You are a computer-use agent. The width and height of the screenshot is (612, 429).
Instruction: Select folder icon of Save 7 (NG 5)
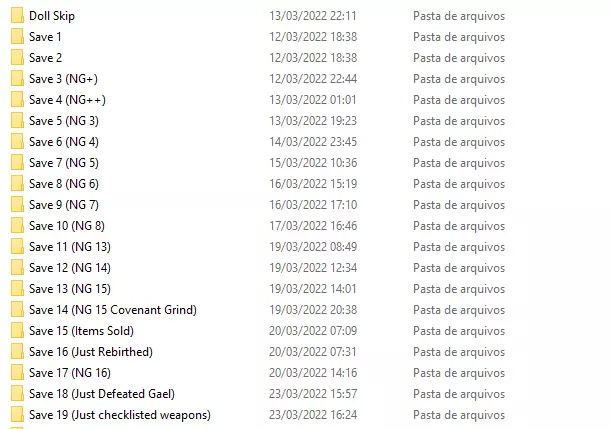click(x=17, y=163)
